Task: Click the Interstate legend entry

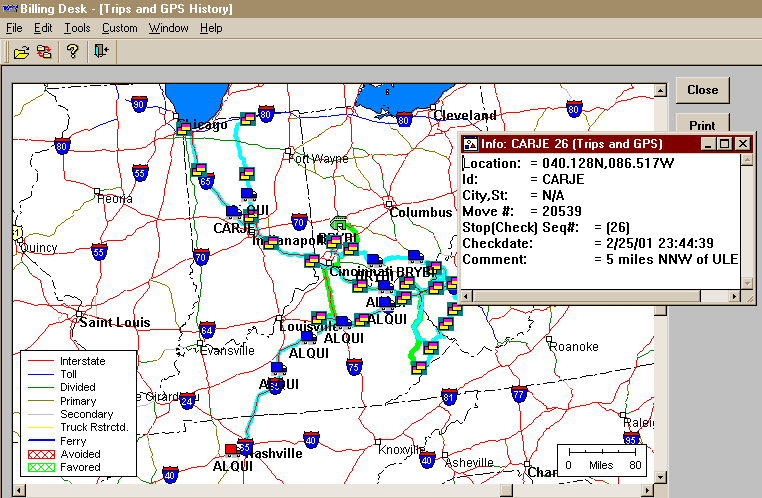Action: tap(67, 361)
